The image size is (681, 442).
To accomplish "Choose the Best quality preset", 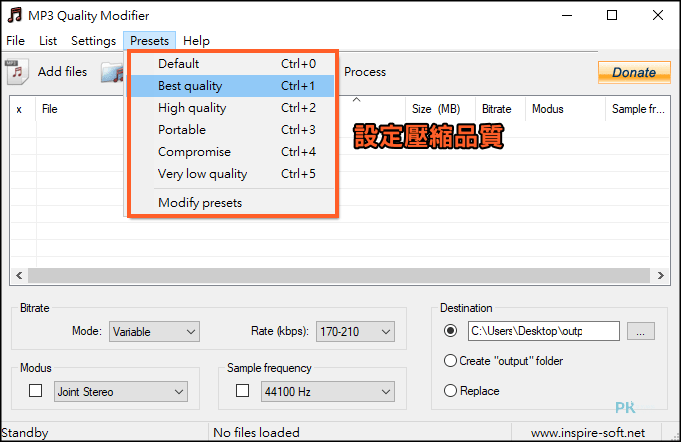I will pos(233,86).
